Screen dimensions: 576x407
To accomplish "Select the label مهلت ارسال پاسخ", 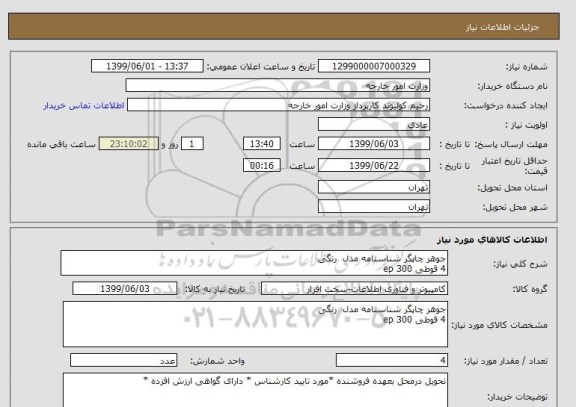I will point(511,144).
